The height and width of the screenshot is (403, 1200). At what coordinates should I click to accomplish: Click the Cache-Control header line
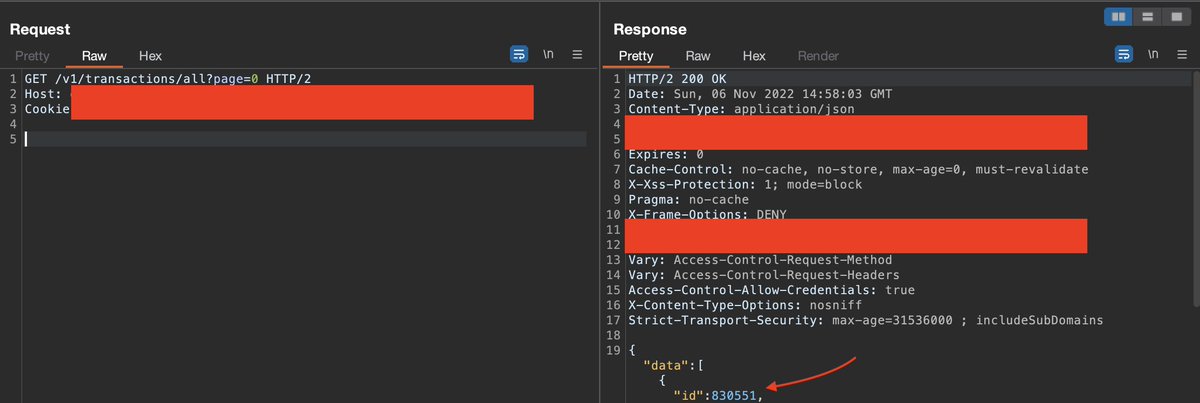coord(858,169)
